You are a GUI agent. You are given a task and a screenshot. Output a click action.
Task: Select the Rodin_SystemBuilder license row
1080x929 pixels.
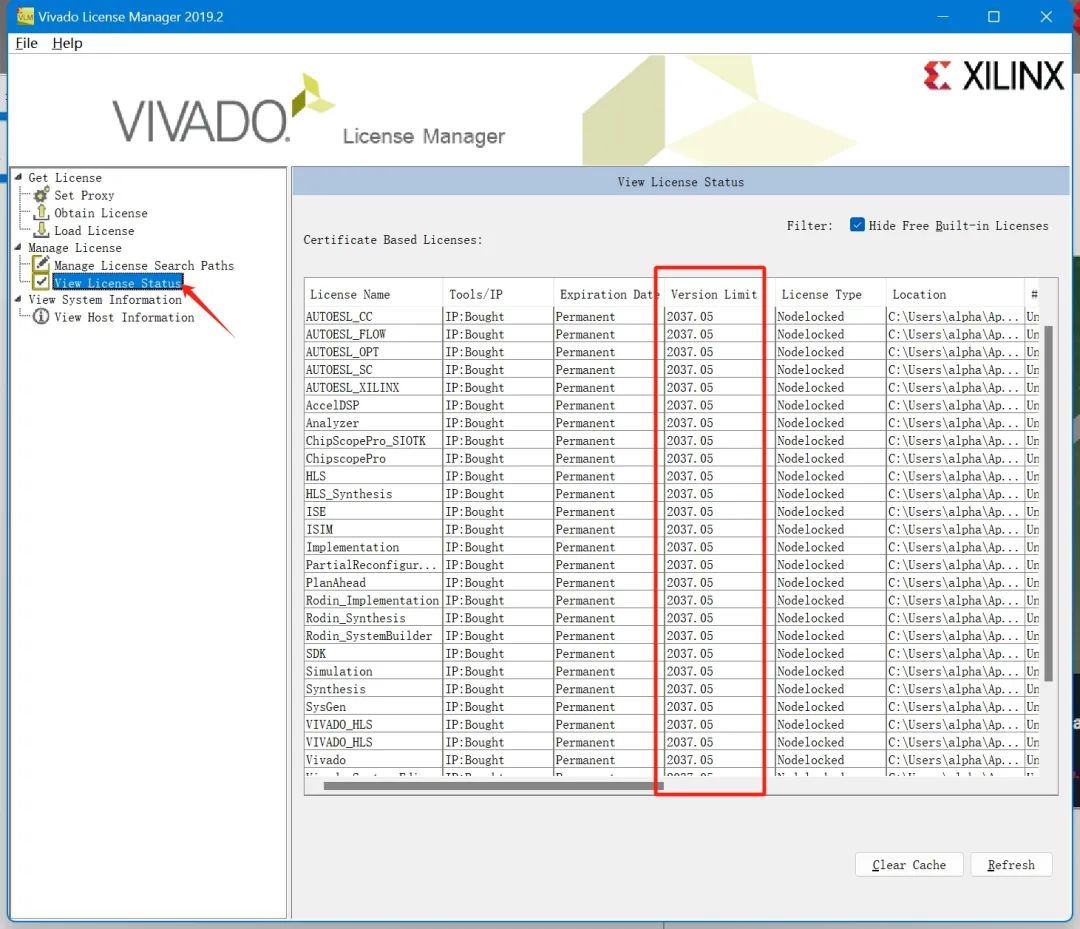click(x=672, y=636)
